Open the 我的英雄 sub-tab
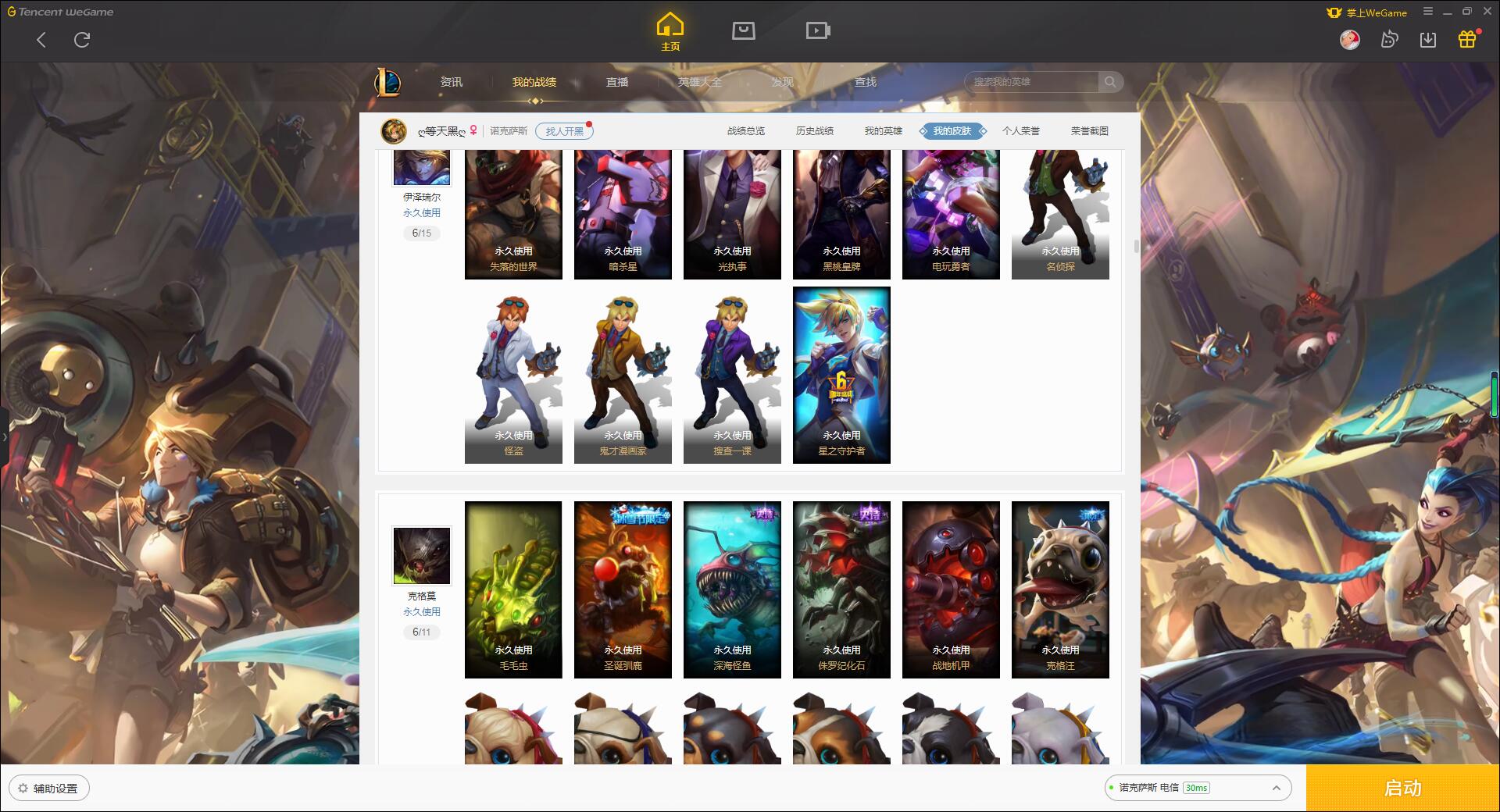Viewport: 1500px width, 812px height. click(x=884, y=131)
